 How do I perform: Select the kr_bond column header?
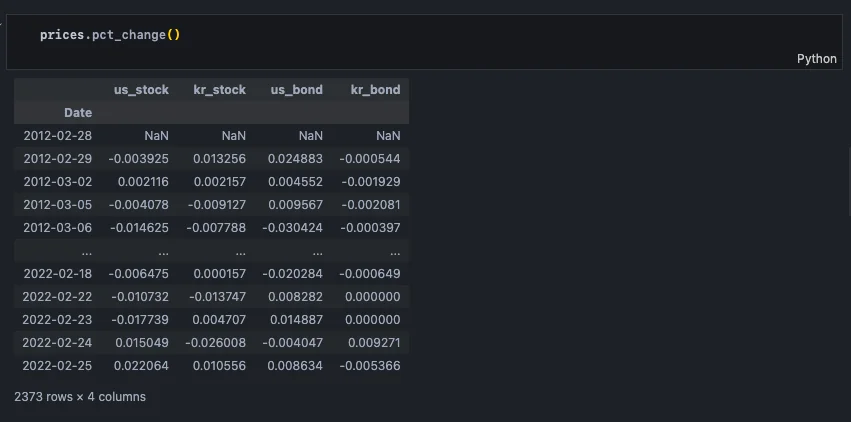click(x=374, y=90)
